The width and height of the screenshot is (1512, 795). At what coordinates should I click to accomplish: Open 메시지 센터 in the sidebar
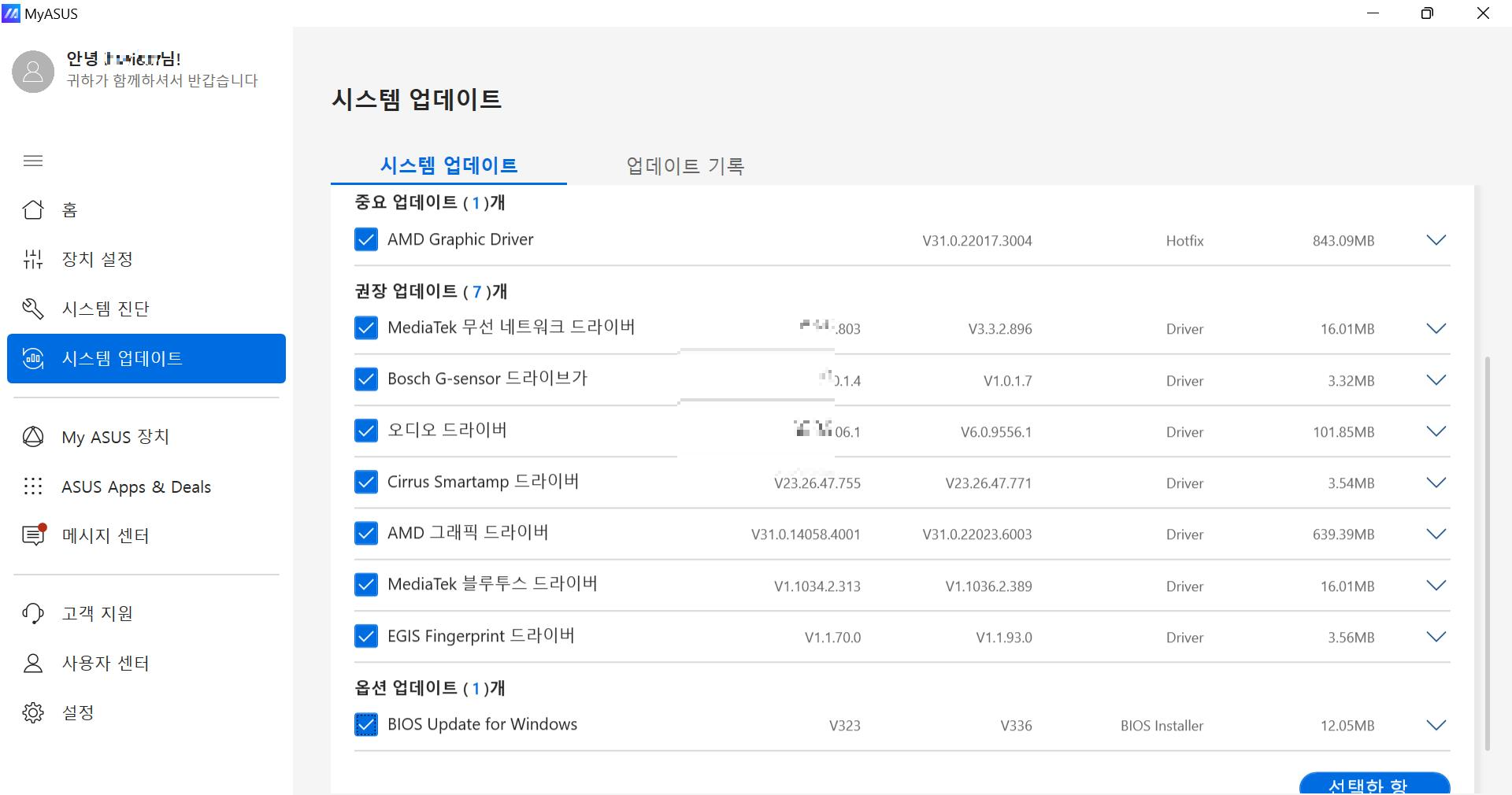click(146, 535)
